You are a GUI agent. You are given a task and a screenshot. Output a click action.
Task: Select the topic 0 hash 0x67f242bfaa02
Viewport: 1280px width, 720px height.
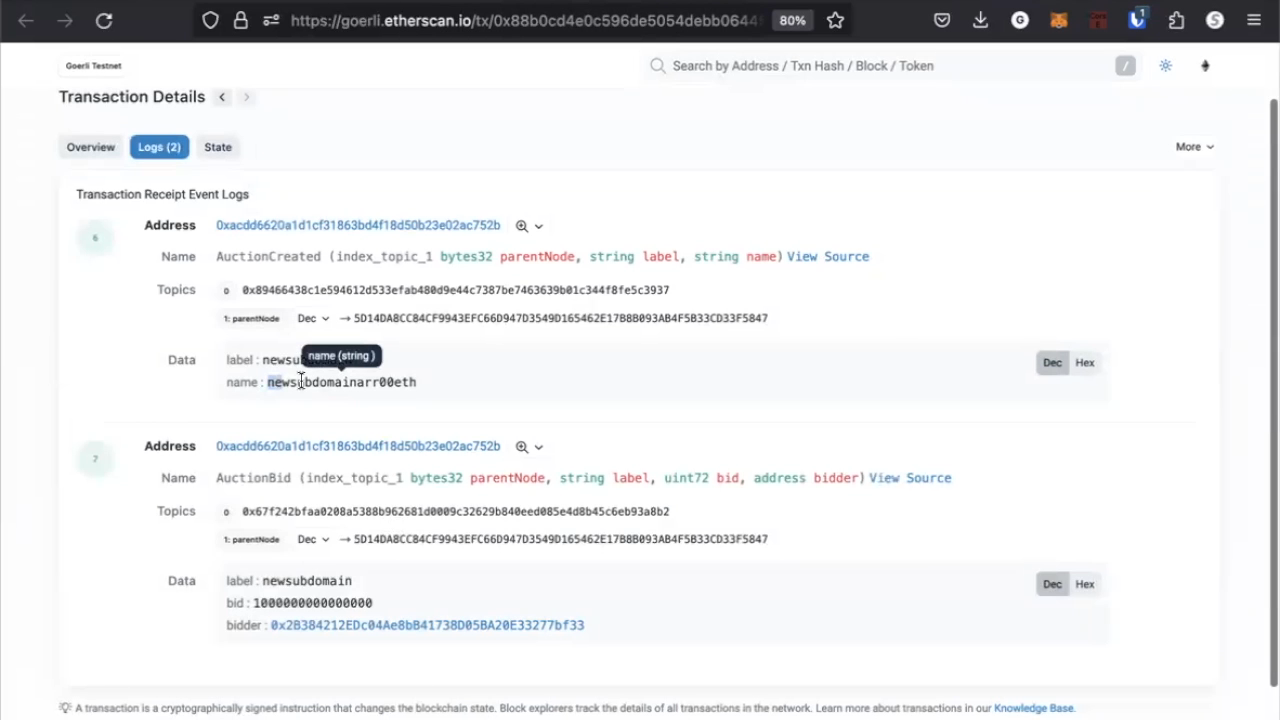[456, 511]
